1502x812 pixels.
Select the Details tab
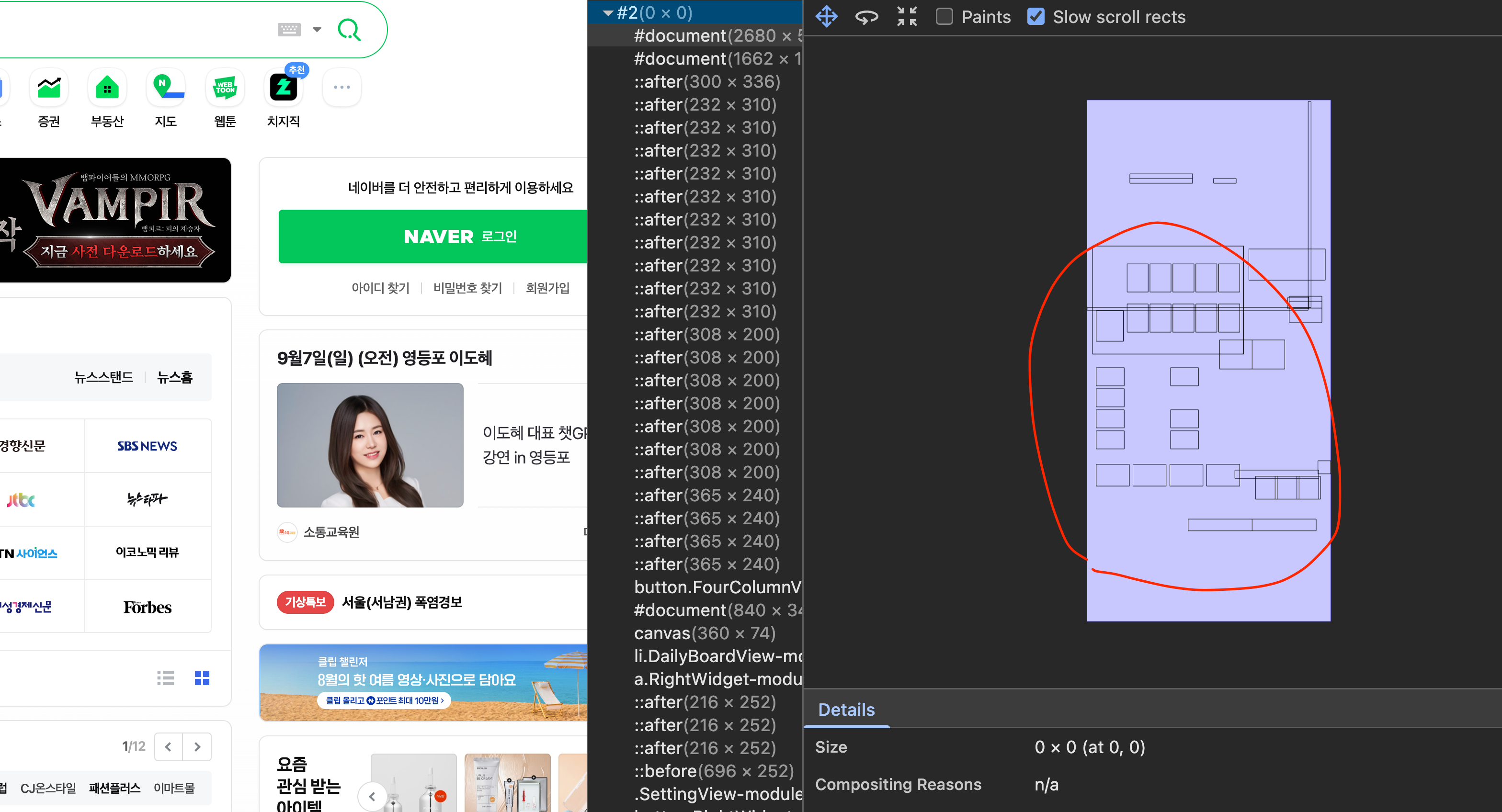point(846,710)
